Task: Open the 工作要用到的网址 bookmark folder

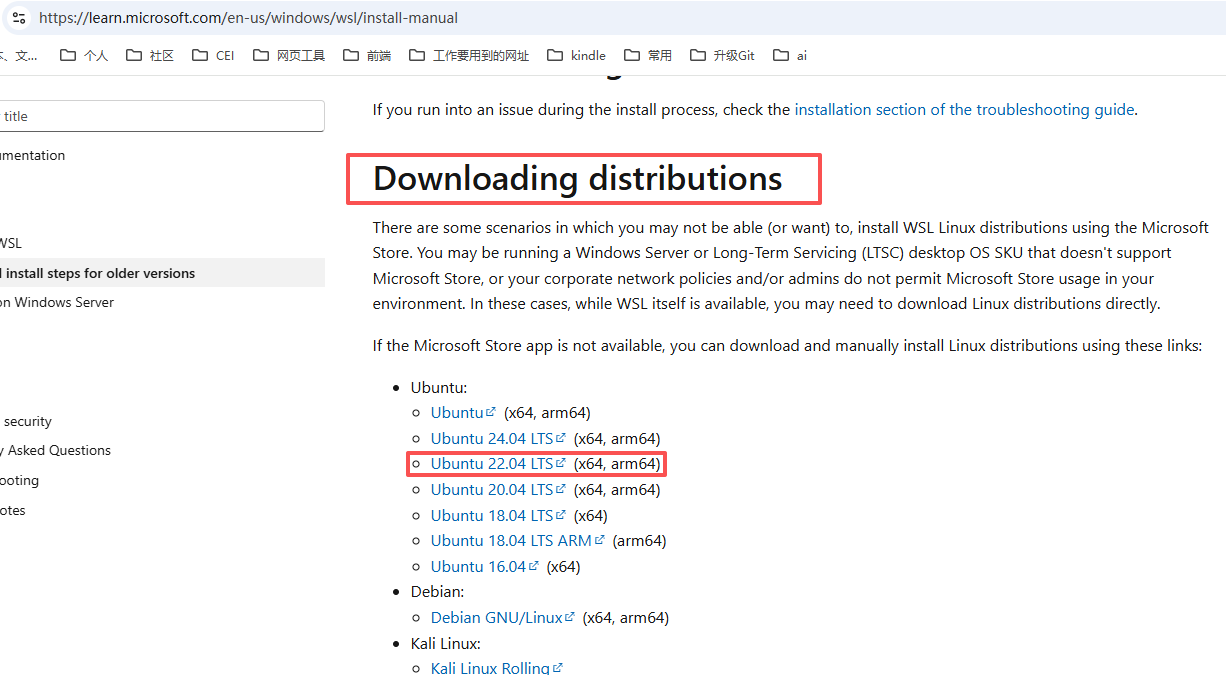Action: coord(469,56)
